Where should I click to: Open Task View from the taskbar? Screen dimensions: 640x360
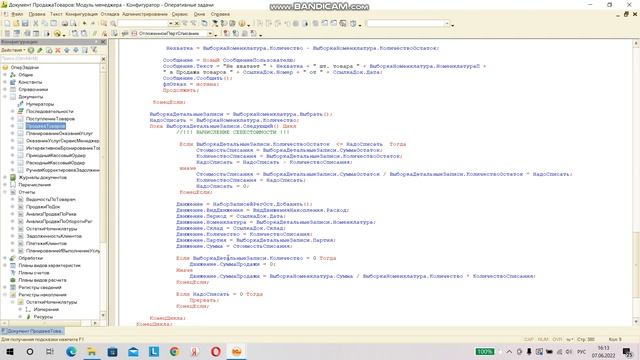[x=50, y=351]
